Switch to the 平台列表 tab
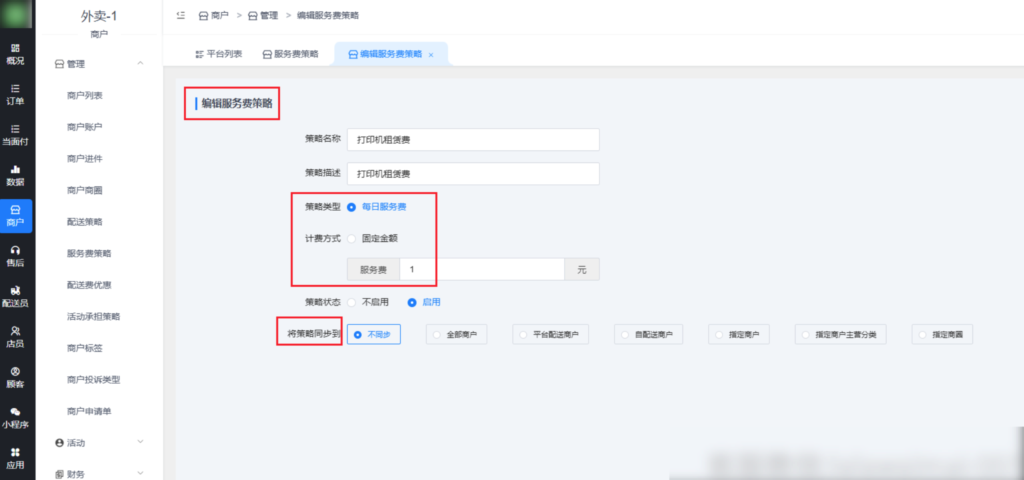Image resolution: width=1024 pixels, height=480 pixels. pyautogui.click(x=219, y=54)
